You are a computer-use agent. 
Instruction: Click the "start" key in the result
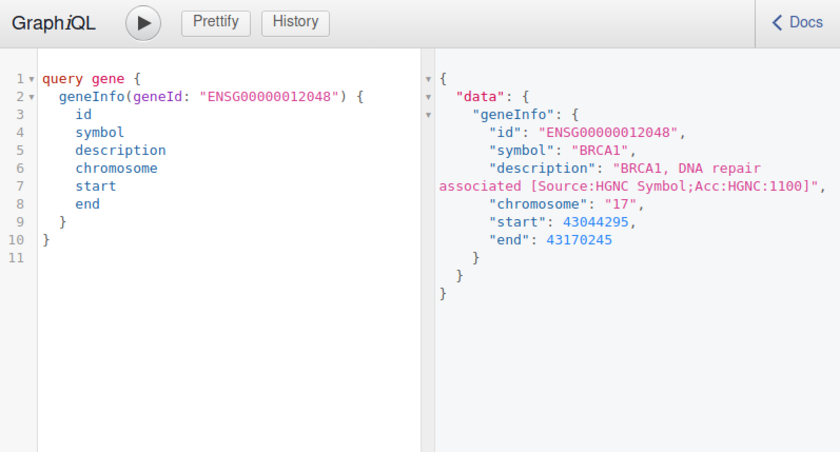pyautogui.click(x=517, y=222)
